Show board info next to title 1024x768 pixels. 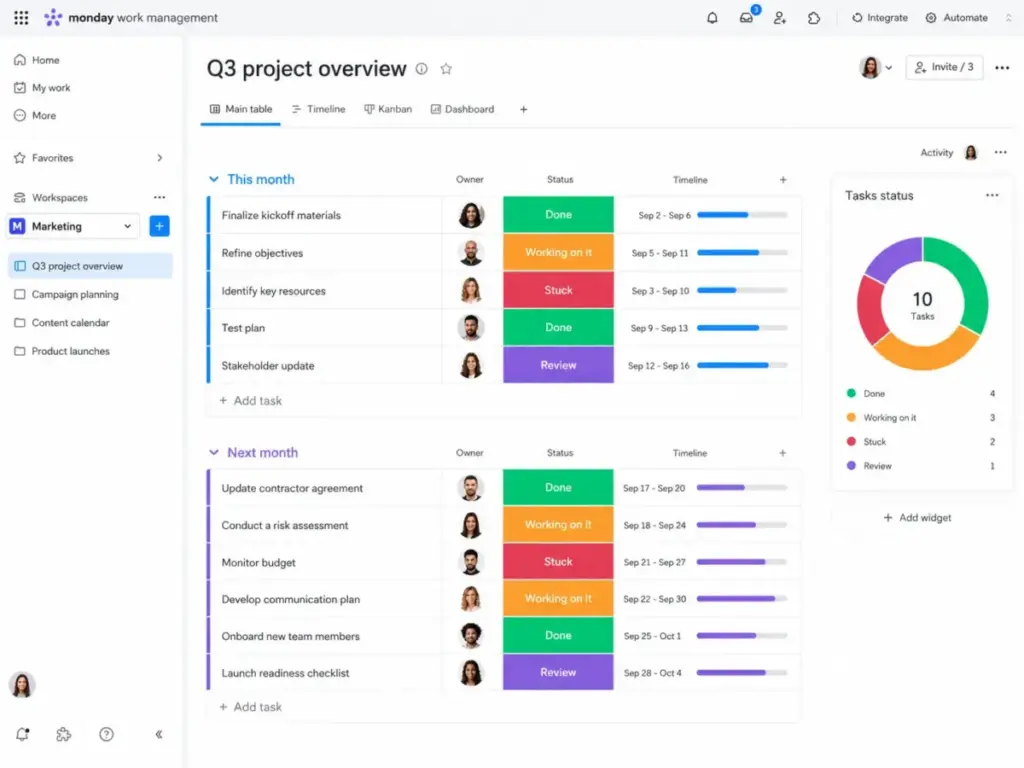pyautogui.click(x=422, y=69)
